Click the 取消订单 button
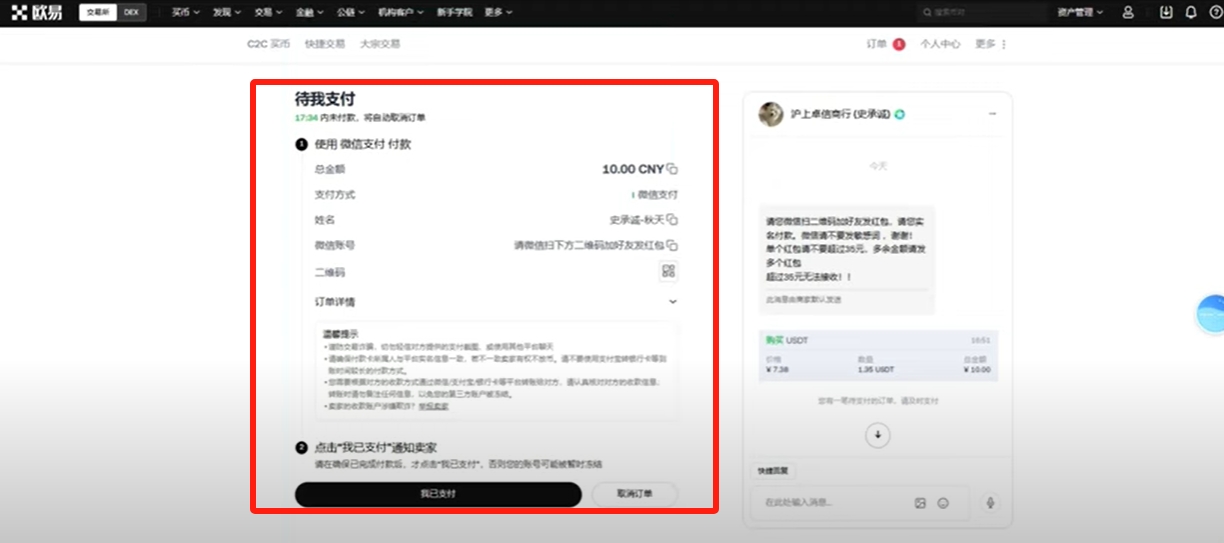Screen dimensions: 1224x543 pos(635,494)
